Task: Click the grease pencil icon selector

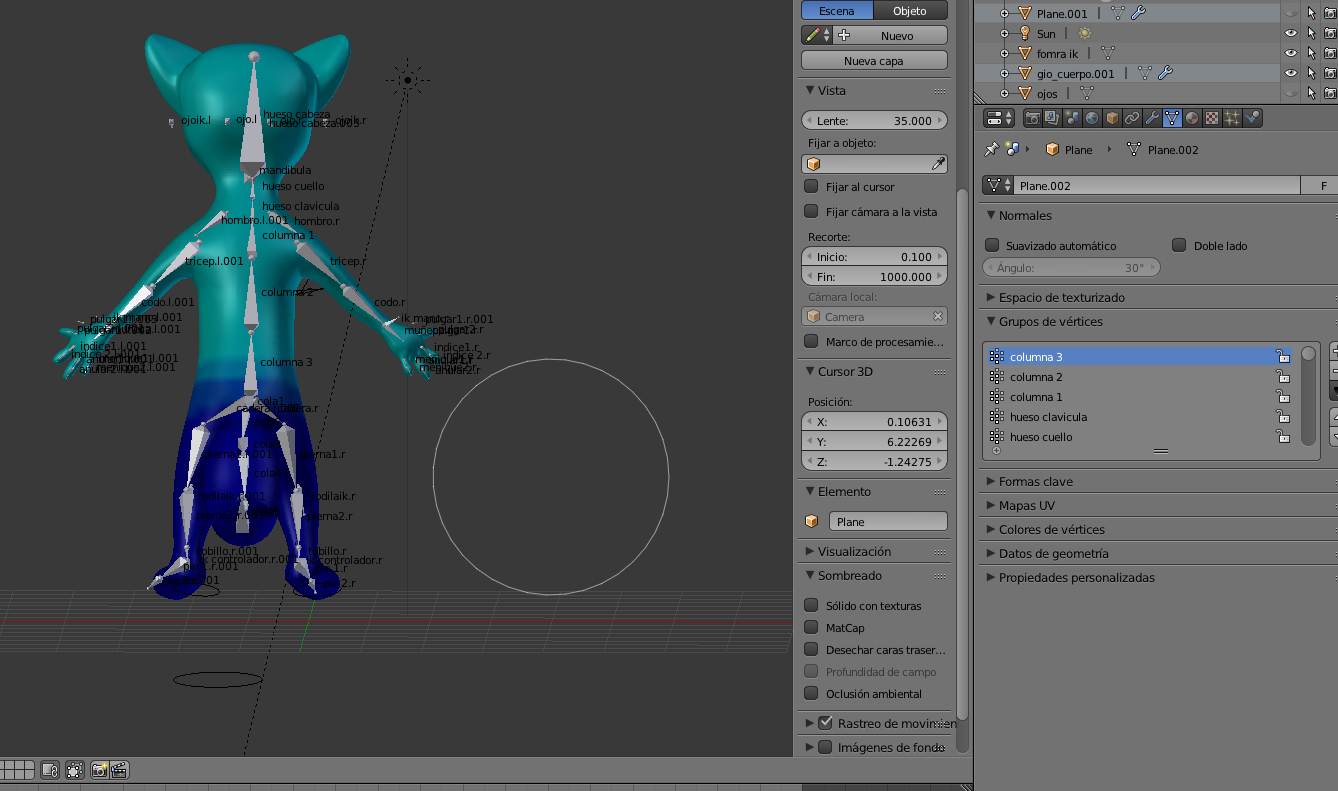Action: pyautogui.click(x=817, y=35)
